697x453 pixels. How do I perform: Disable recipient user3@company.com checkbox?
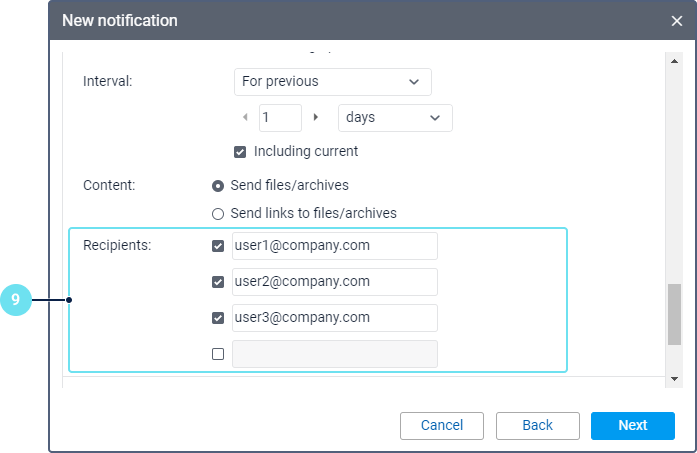pyautogui.click(x=218, y=318)
